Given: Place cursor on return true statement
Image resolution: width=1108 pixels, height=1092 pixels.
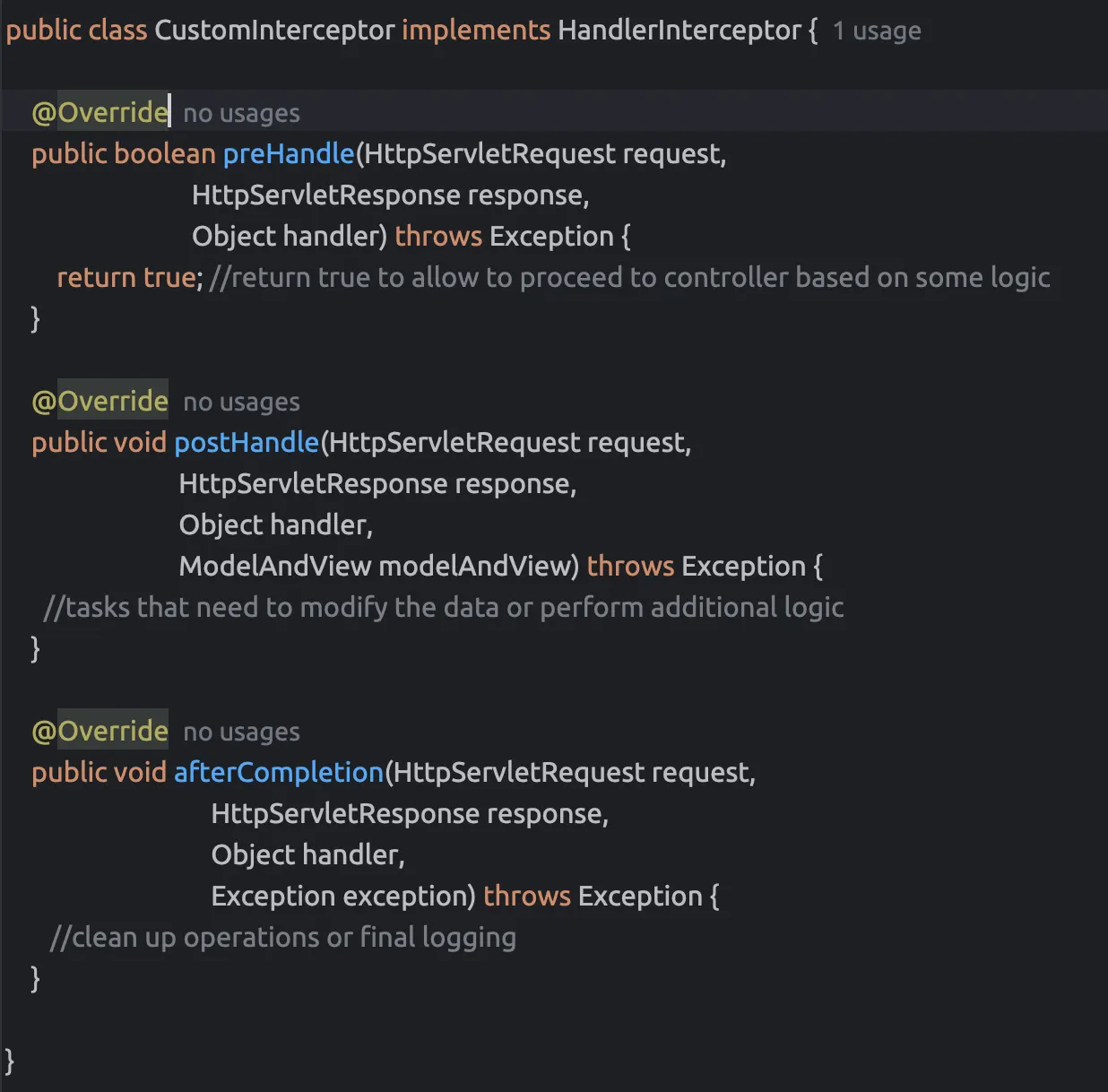Looking at the screenshot, I should [126, 277].
